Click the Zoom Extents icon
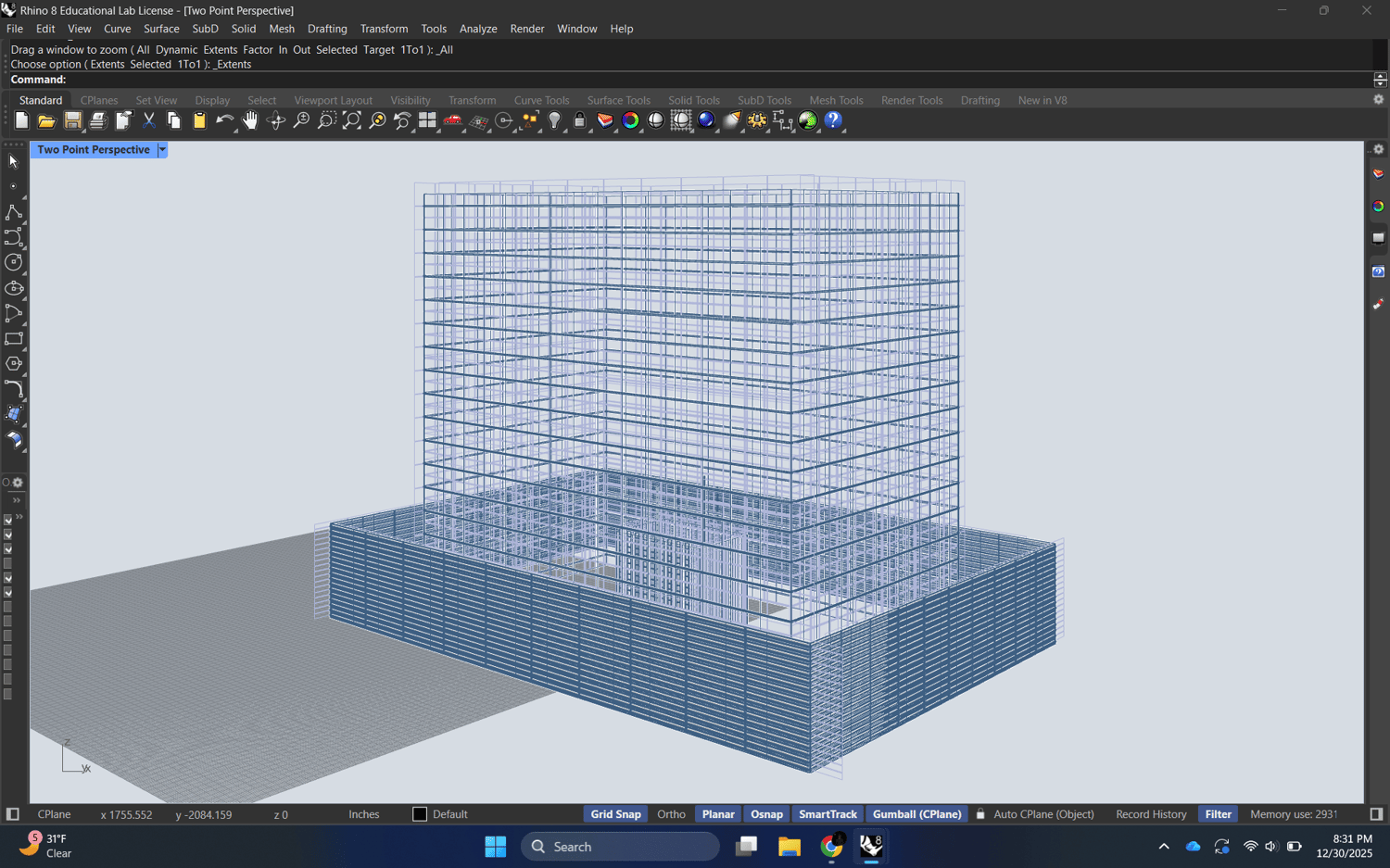1390x868 pixels. (352, 120)
